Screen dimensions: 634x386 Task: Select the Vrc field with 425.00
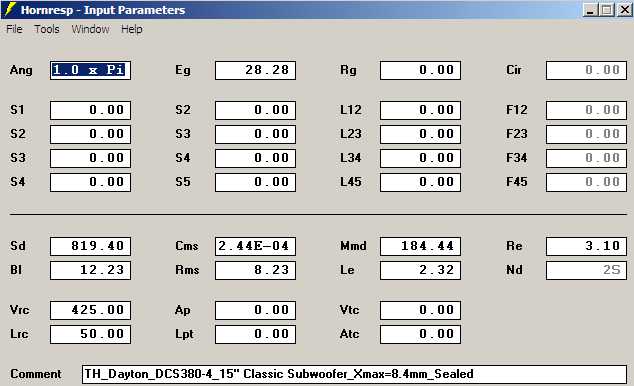click(x=91, y=310)
